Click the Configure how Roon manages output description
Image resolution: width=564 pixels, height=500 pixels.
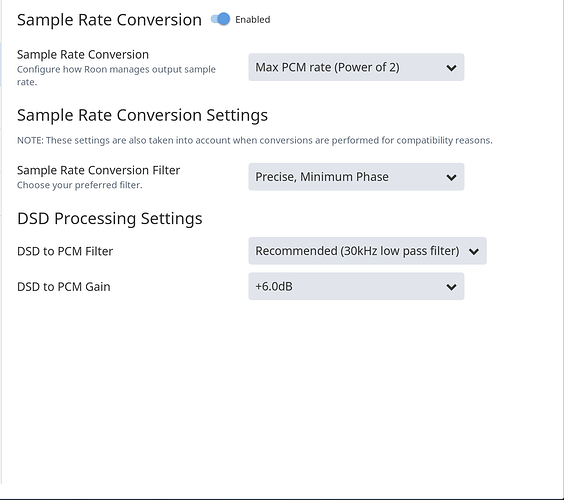point(116,76)
